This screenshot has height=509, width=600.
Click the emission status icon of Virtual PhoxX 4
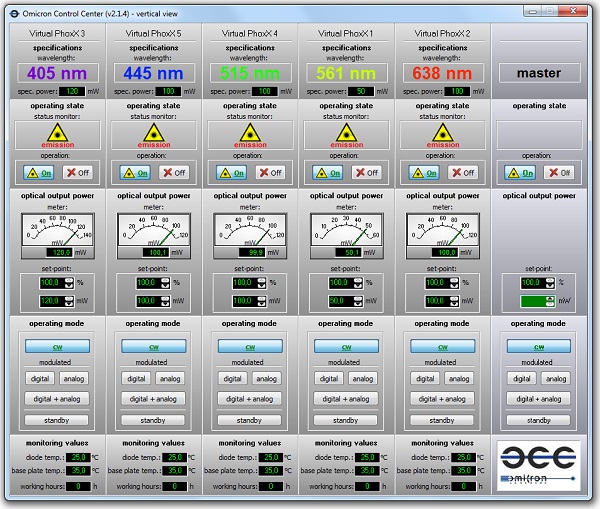click(249, 132)
